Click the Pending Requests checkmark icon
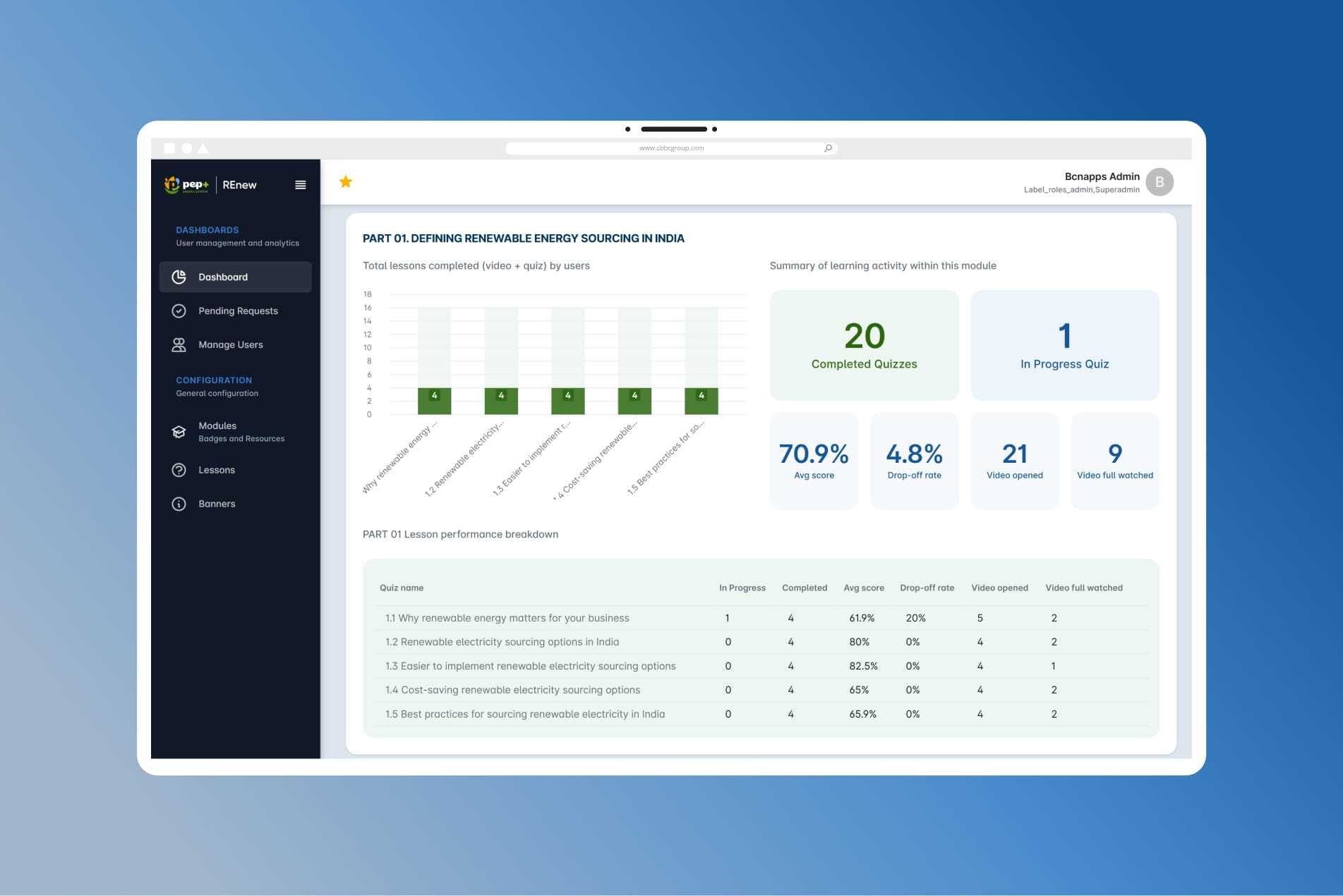 pyautogui.click(x=179, y=311)
